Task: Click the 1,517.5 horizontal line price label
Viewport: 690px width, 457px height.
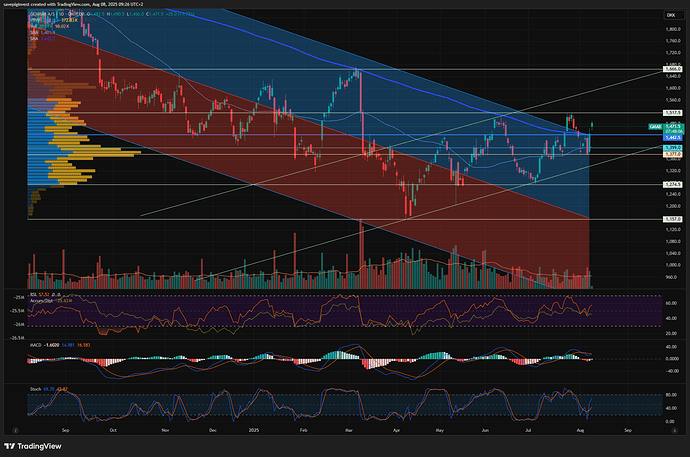Action: point(672,112)
